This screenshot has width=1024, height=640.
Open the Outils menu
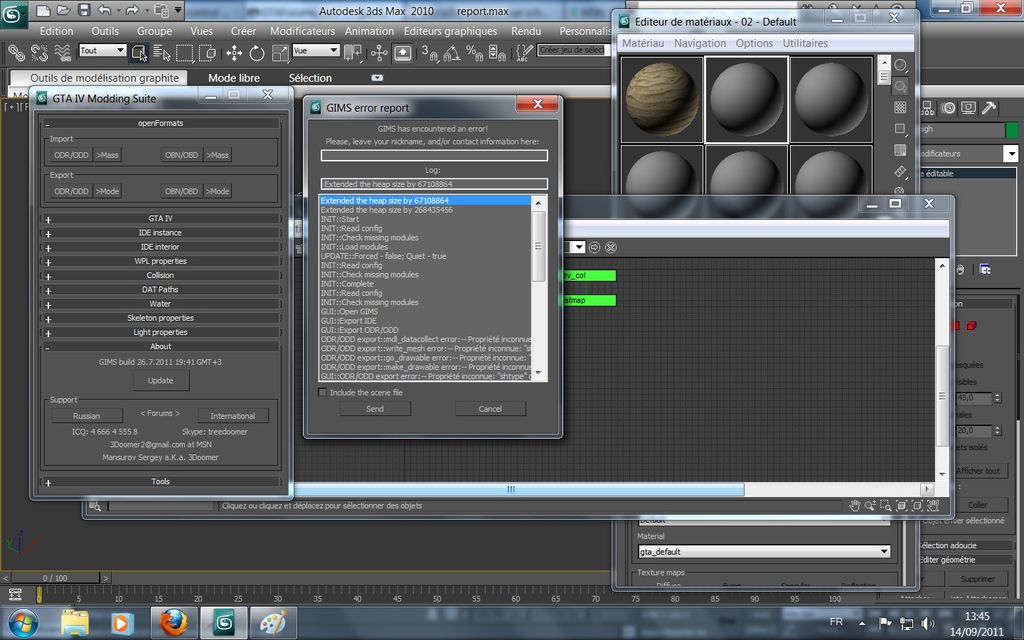[x=105, y=31]
